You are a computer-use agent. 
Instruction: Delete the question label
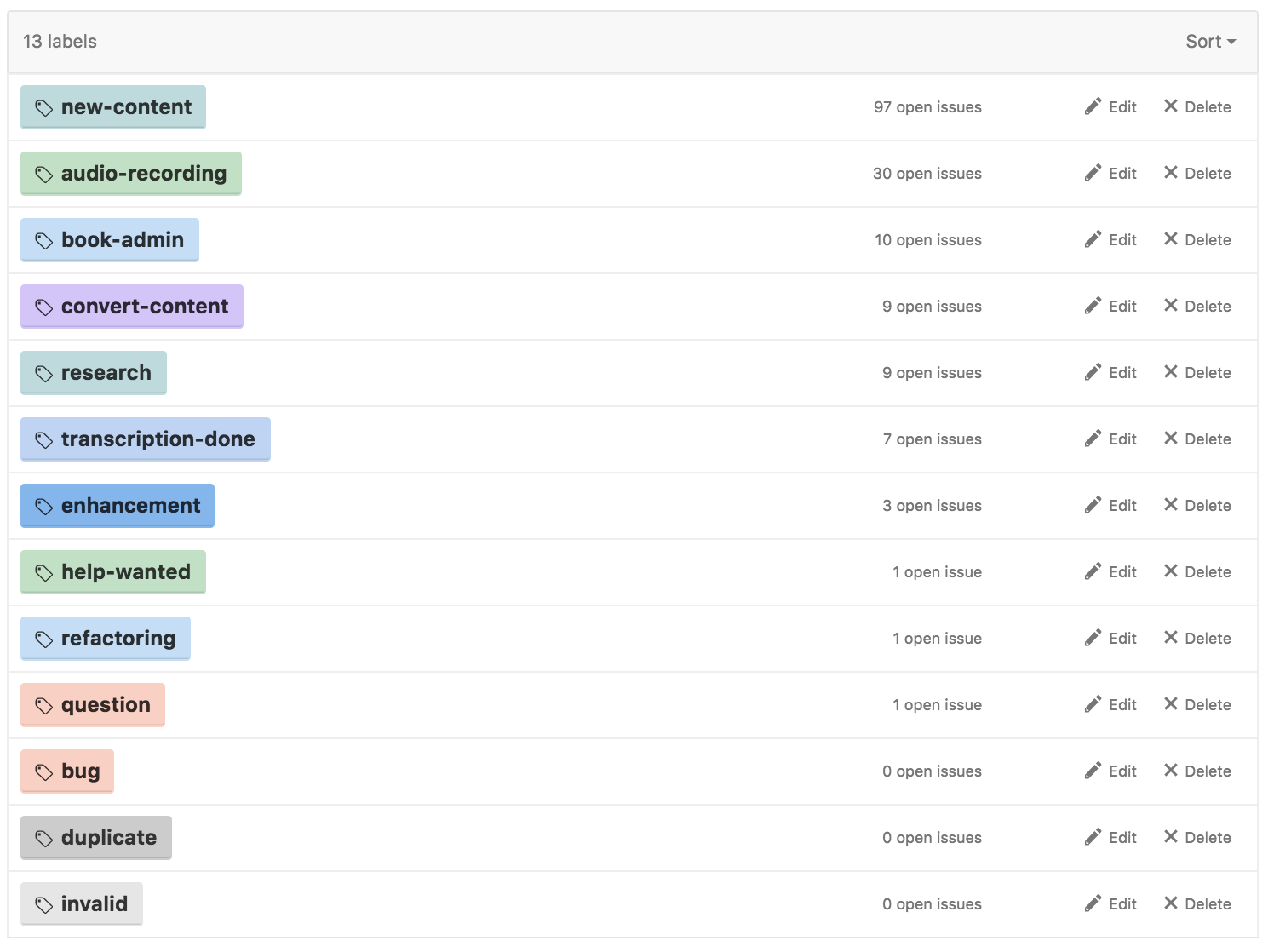1197,705
